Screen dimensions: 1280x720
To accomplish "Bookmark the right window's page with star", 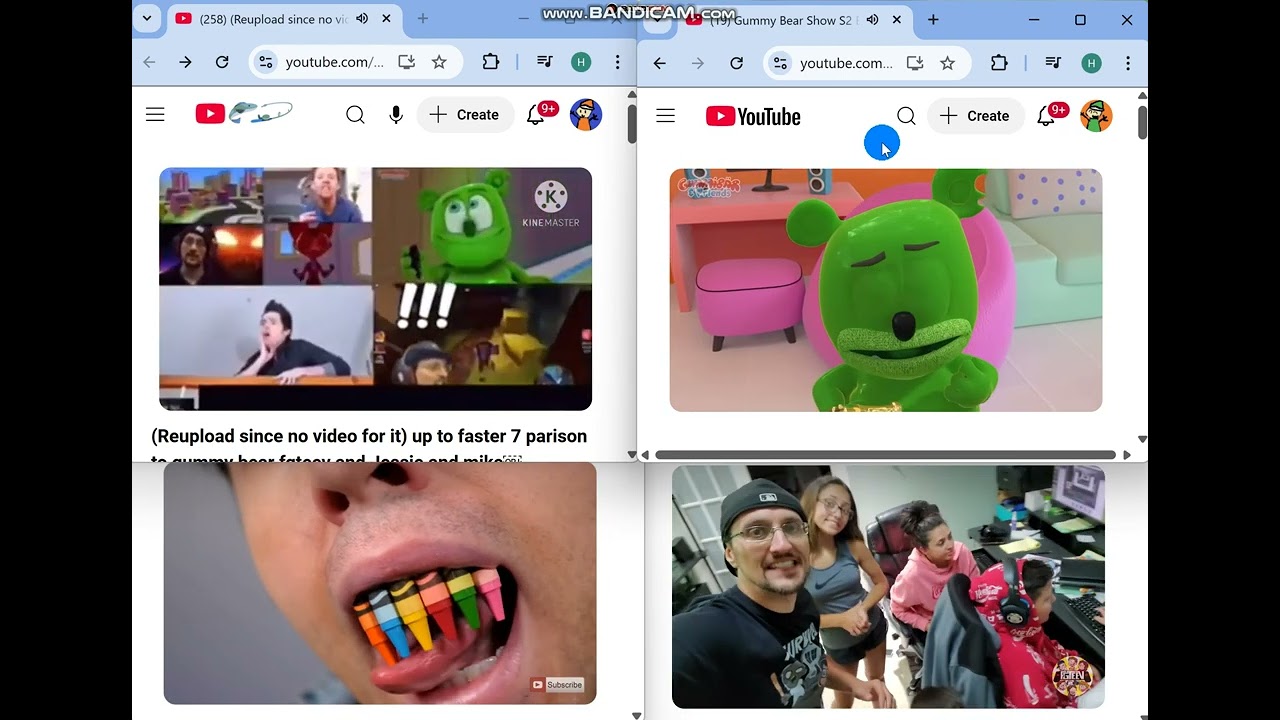I will [x=948, y=63].
